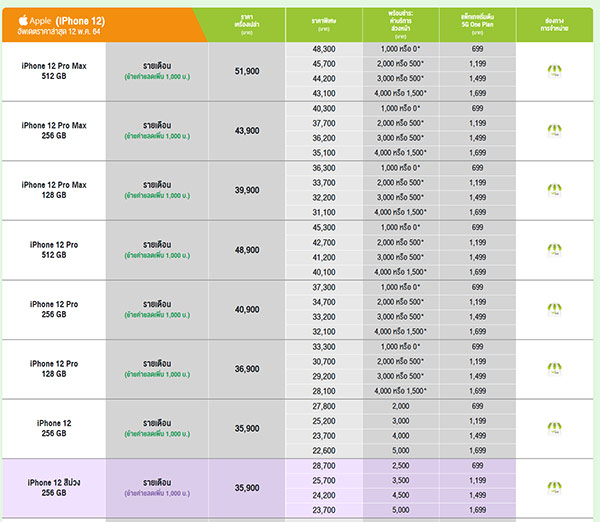This screenshot has width=600, height=522.
Task: Click the price update date text in orange header
Action: (59, 32)
